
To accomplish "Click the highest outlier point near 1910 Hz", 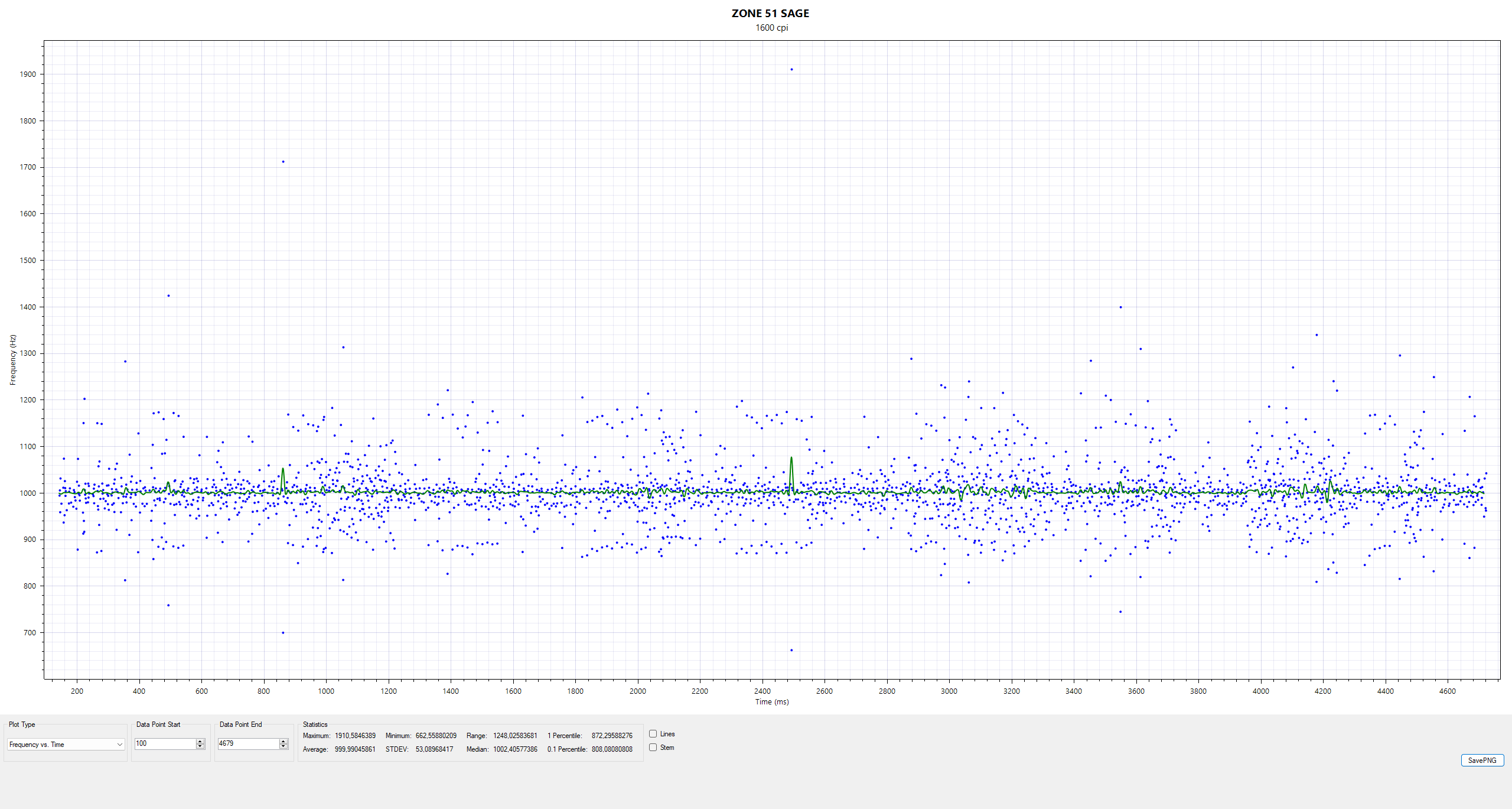I will click(x=791, y=69).
